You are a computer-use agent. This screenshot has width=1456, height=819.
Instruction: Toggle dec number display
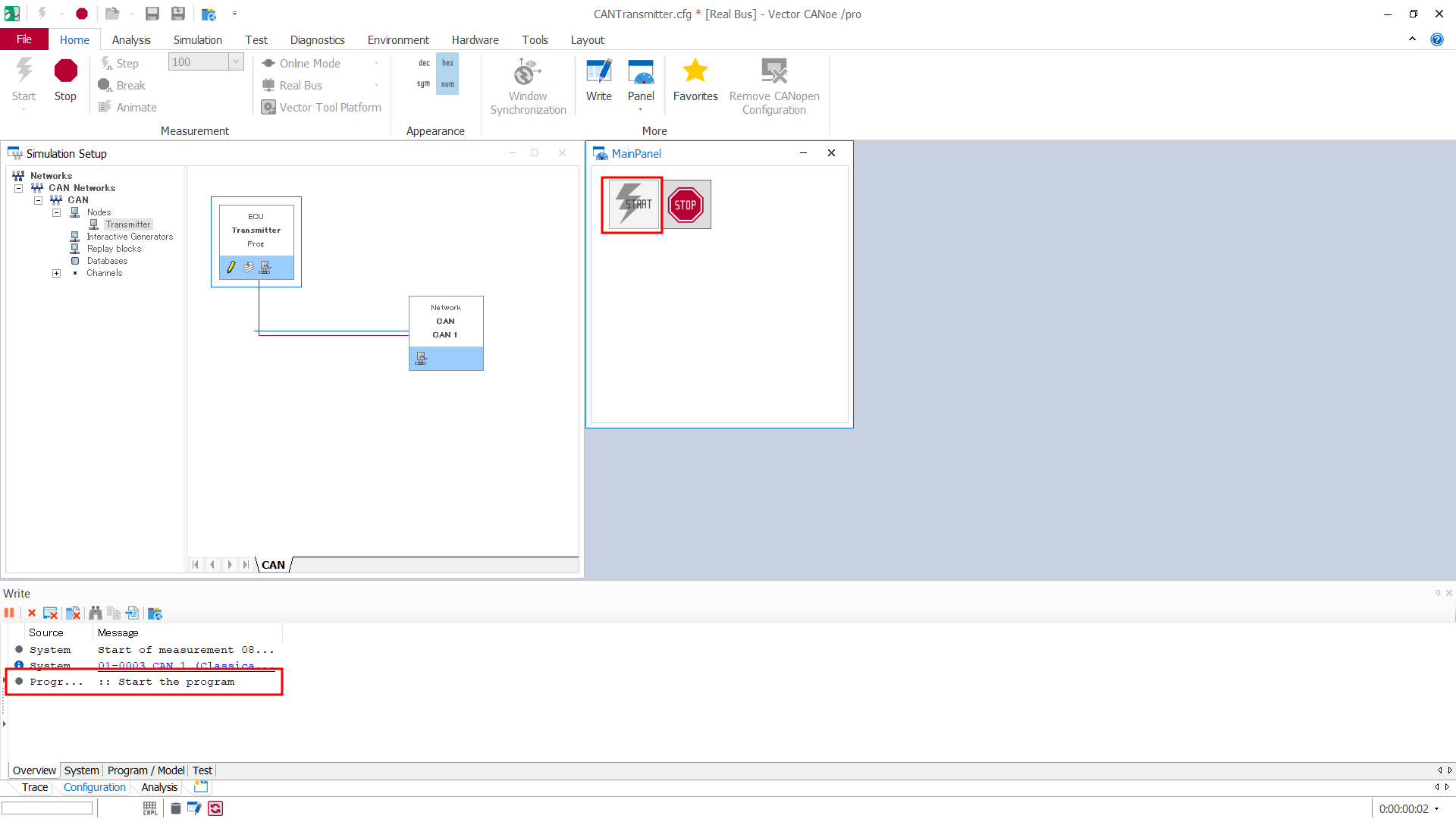424,63
